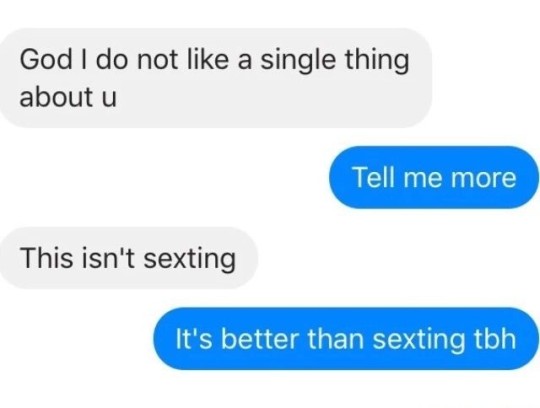Viewport: 540px width, 408px height.
Task: Tap the word 'isn't' in gray reply
Action: (x=108, y=258)
